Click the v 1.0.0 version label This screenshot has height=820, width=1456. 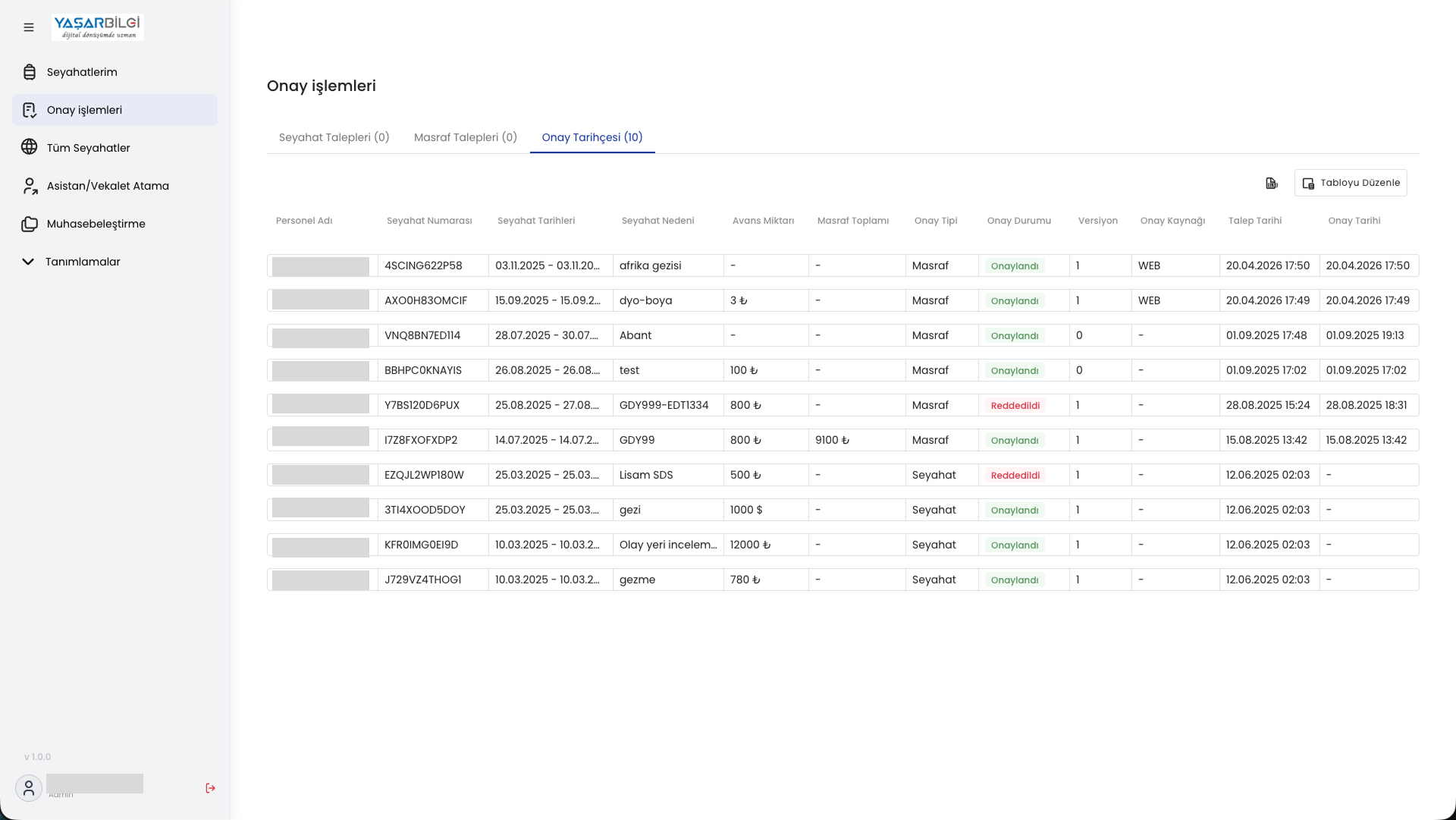38,757
